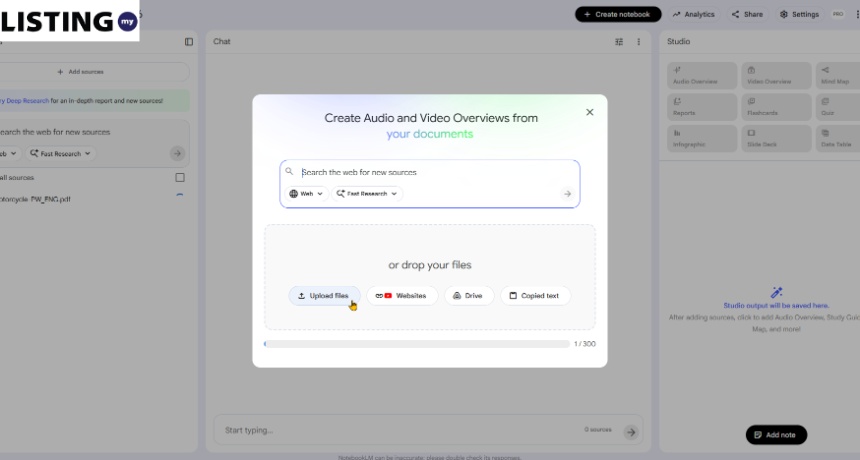The height and width of the screenshot is (460, 860).
Task: Click the 1 / 300 source count
Action: pos(585,344)
